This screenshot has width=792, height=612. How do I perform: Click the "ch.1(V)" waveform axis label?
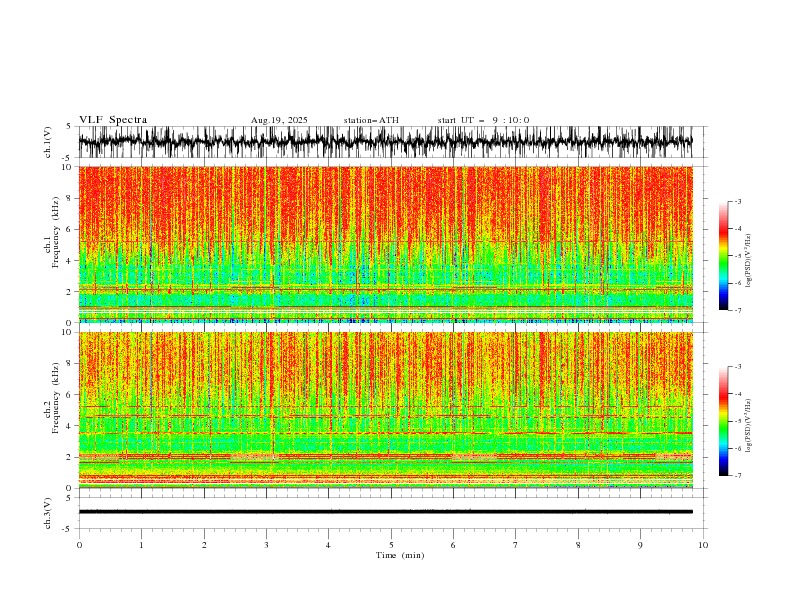point(48,142)
